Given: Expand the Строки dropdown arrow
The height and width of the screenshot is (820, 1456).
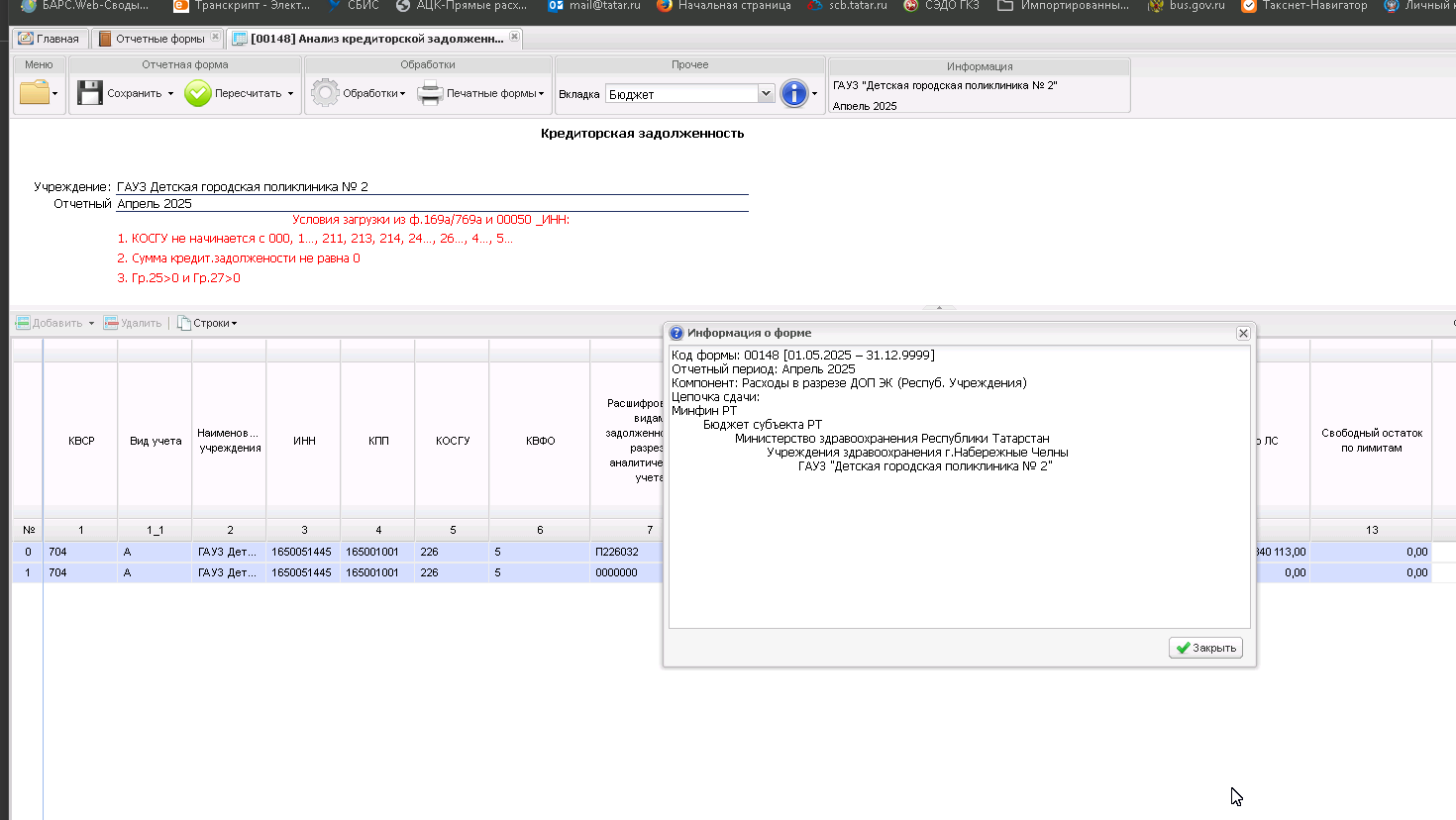Looking at the screenshot, I should click(234, 324).
